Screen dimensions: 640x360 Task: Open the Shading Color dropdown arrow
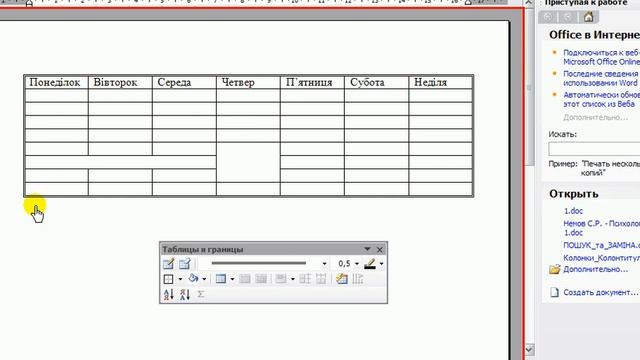tap(204, 279)
